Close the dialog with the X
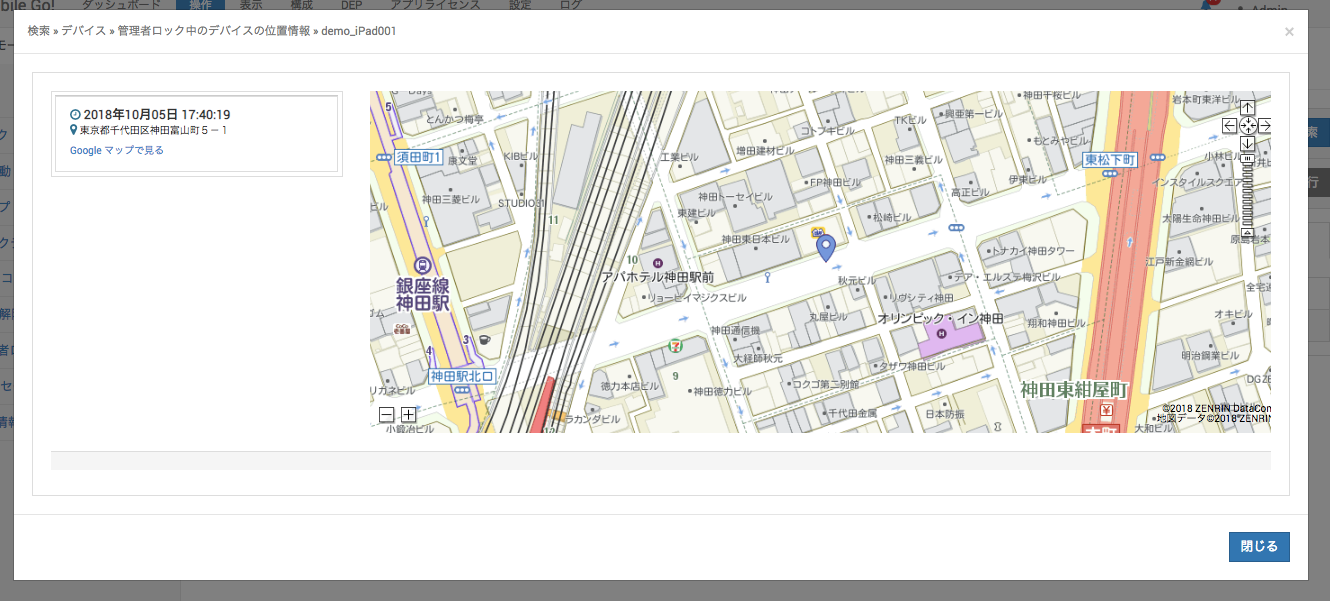 point(1289,32)
